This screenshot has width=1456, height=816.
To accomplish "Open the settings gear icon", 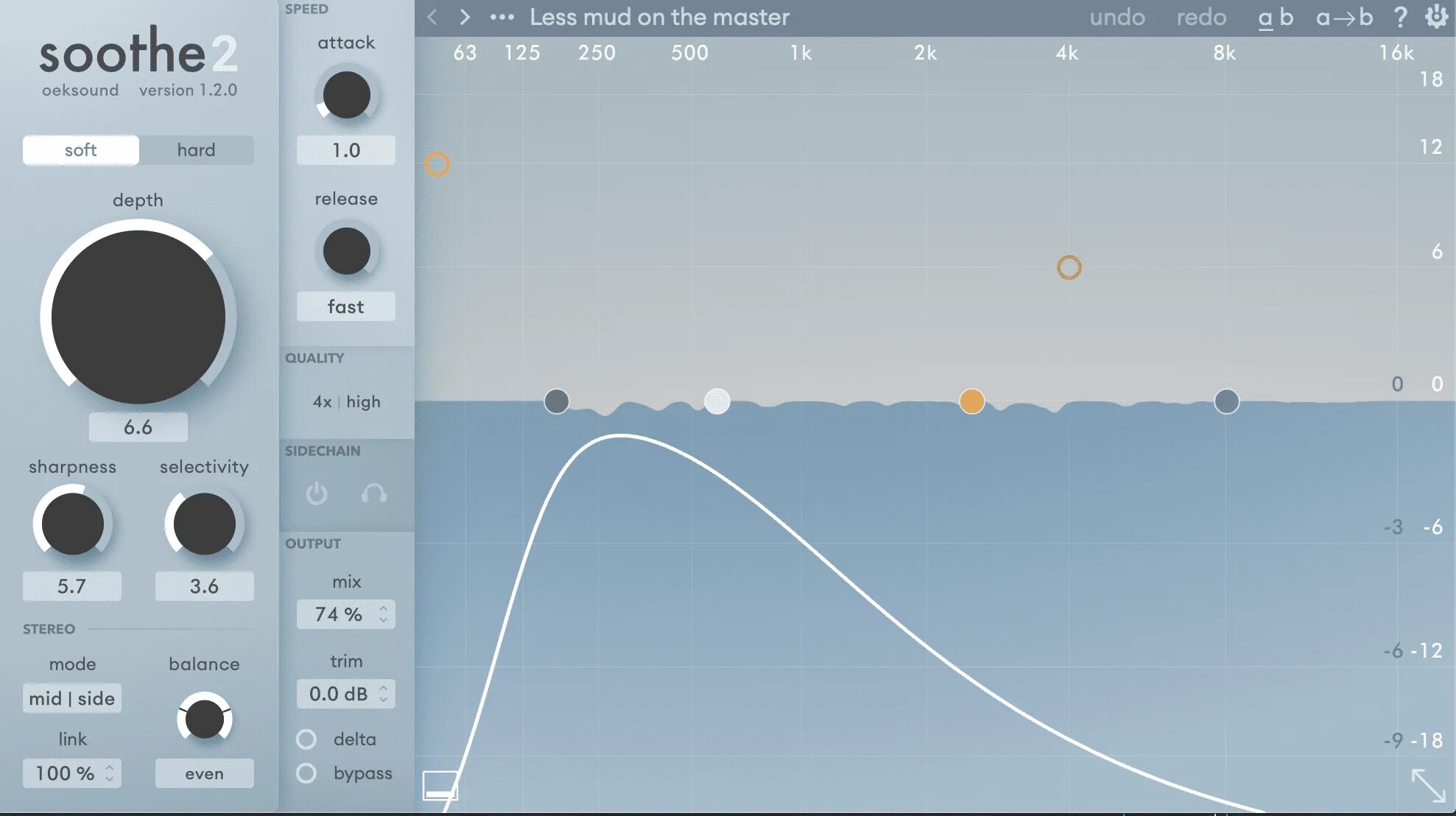I will [1436, 16].
